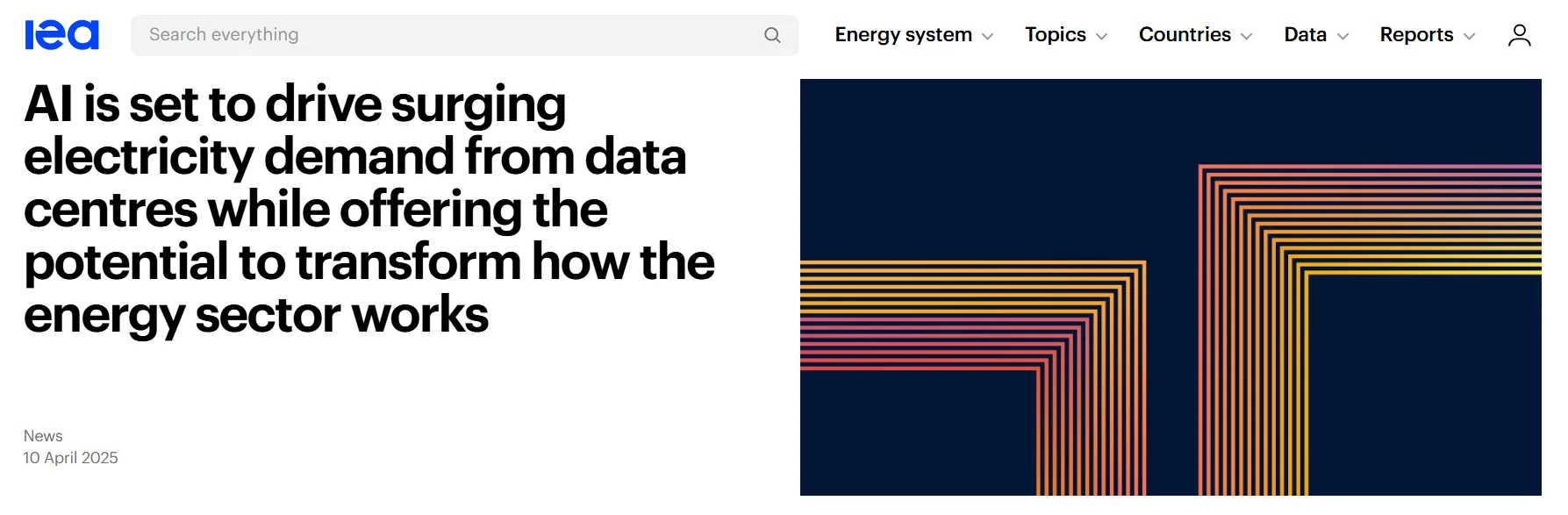
Task: Click the article headline about AI electricity demand
Action: pyautogui.click(x=369, y=209)
